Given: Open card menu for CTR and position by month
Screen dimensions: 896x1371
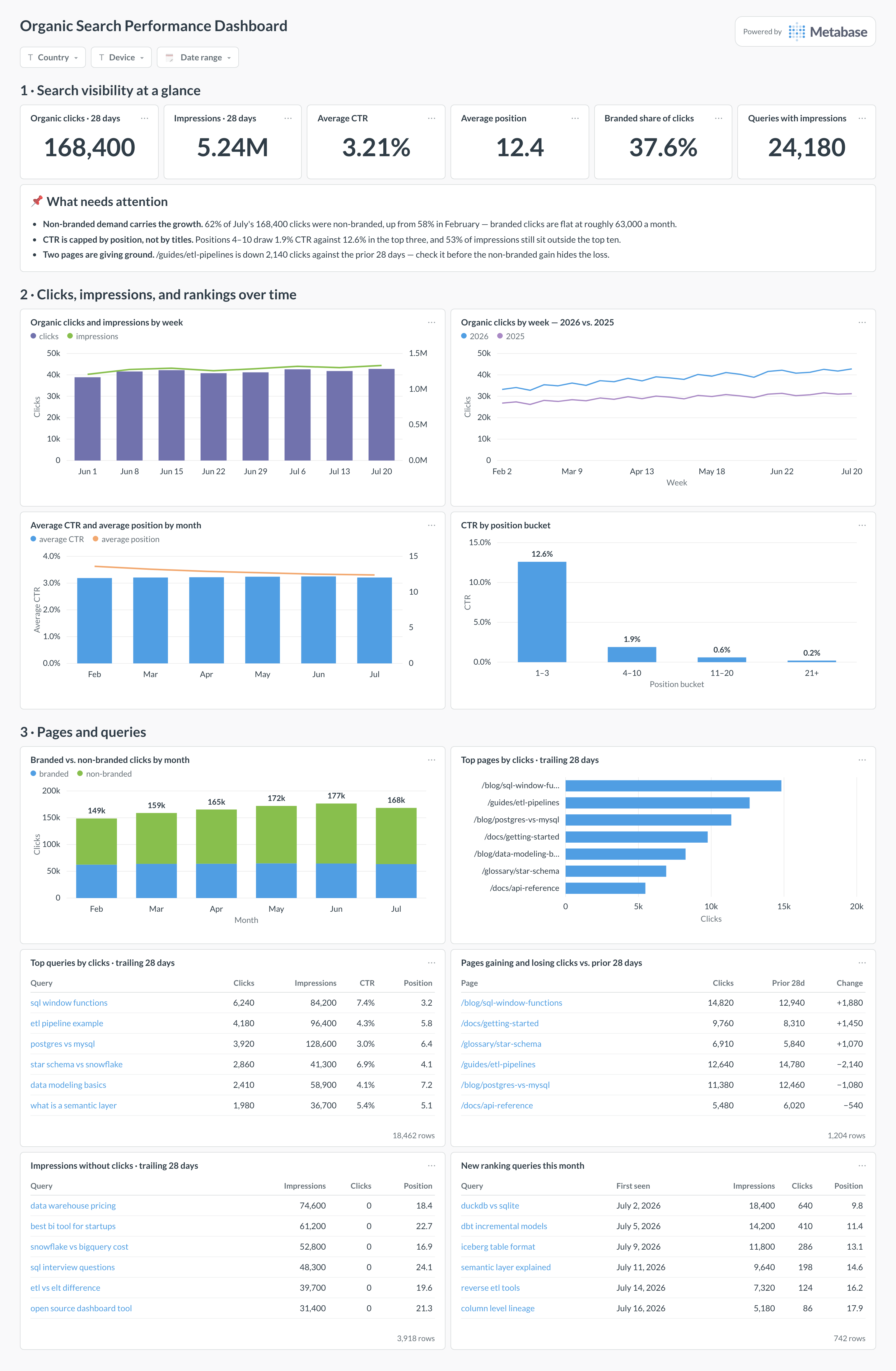Looking at the screenshot, I should click(431, 525).
